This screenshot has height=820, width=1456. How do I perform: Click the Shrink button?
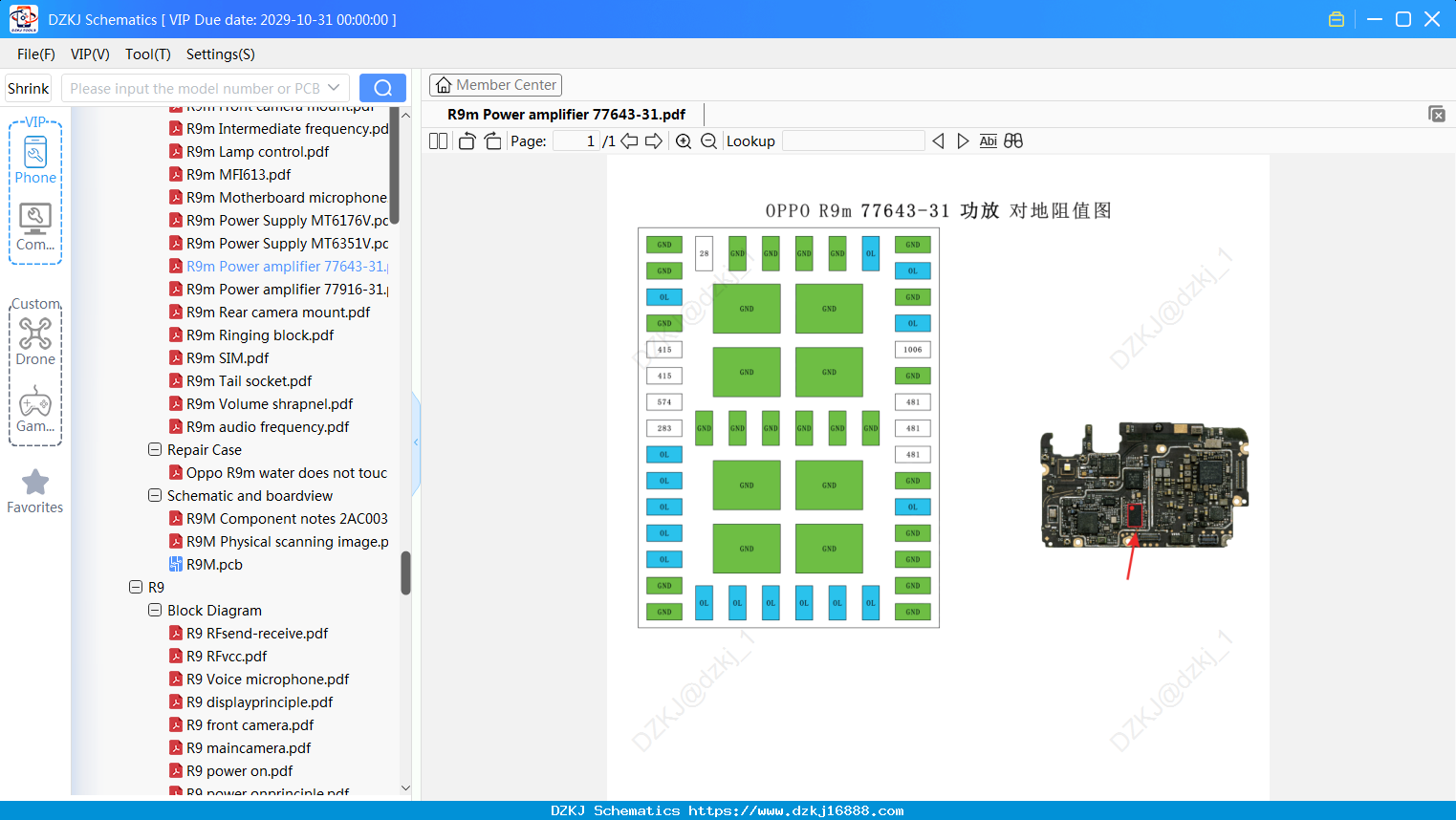click(29, 88)
